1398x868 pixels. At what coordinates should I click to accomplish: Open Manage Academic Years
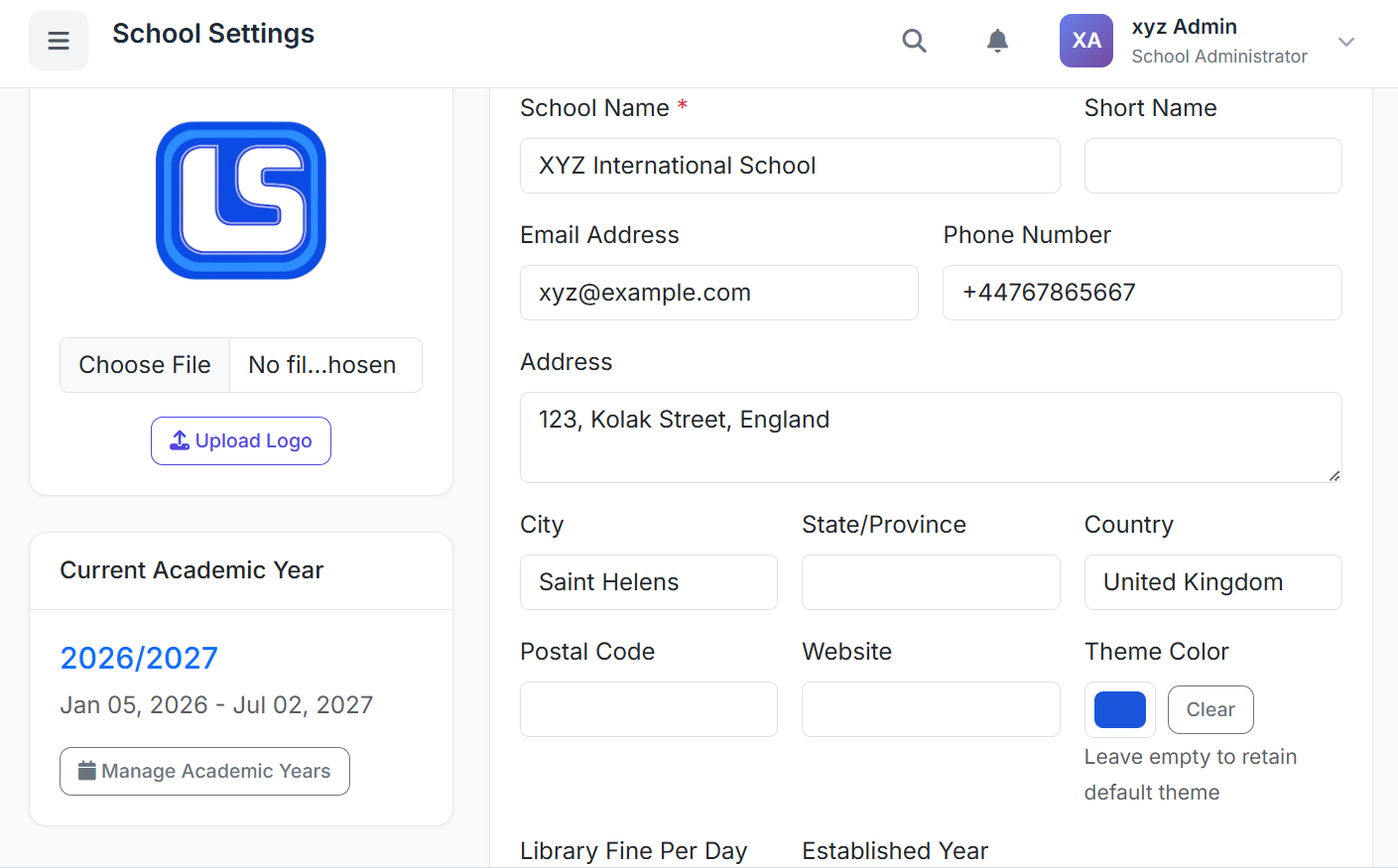(x=204, y=771)
